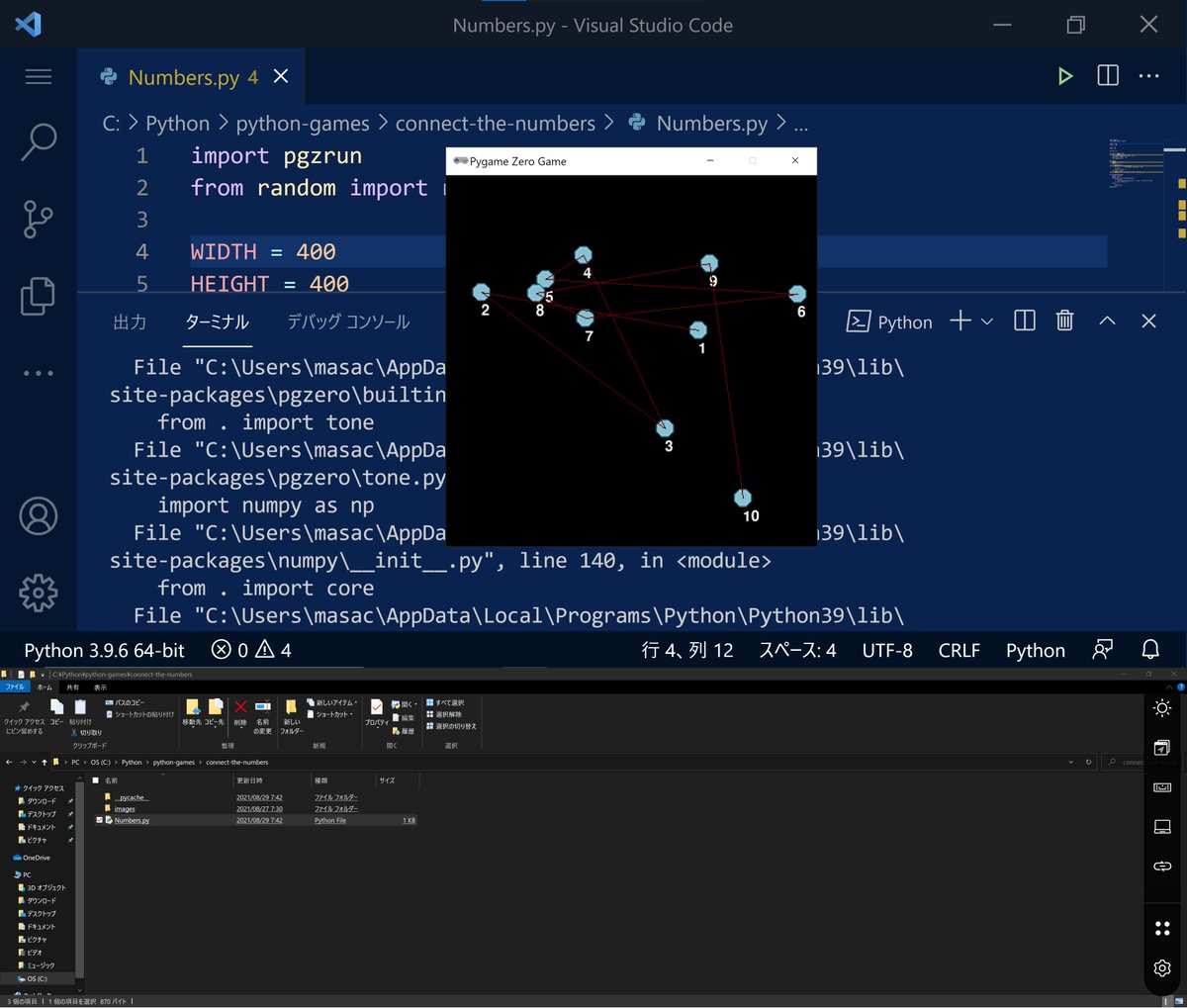Open address bar history dropdown
1187x1008 pixels.
point(1070,762)
